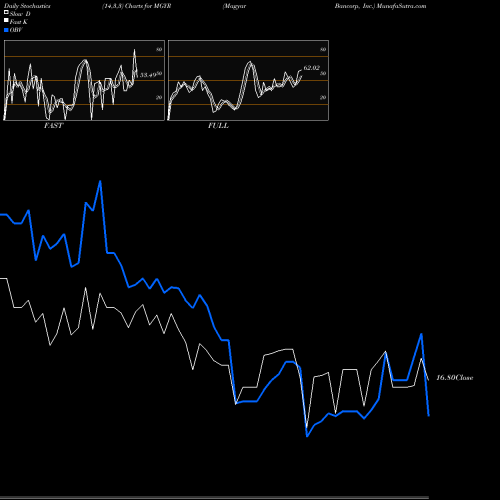Click the 16.80 Close price label
The width and height of the screenshot is (500, 500).
click(x=455, y=378)
